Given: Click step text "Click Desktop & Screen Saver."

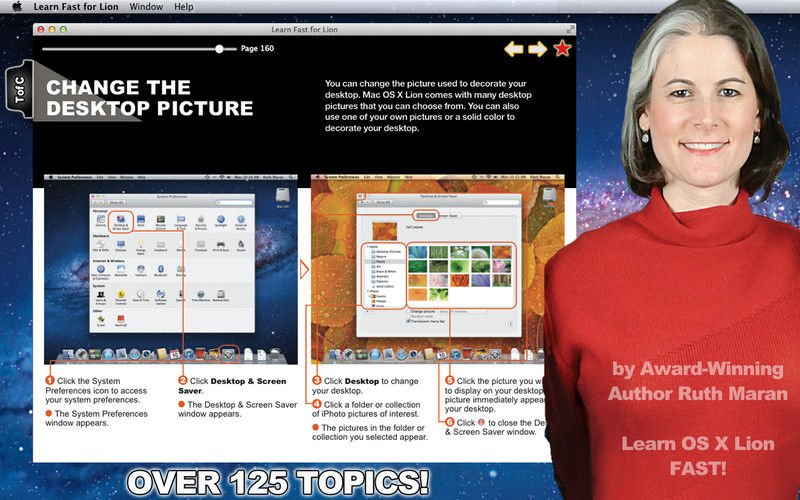Looking at the screenshot, I should coord(232,386).
